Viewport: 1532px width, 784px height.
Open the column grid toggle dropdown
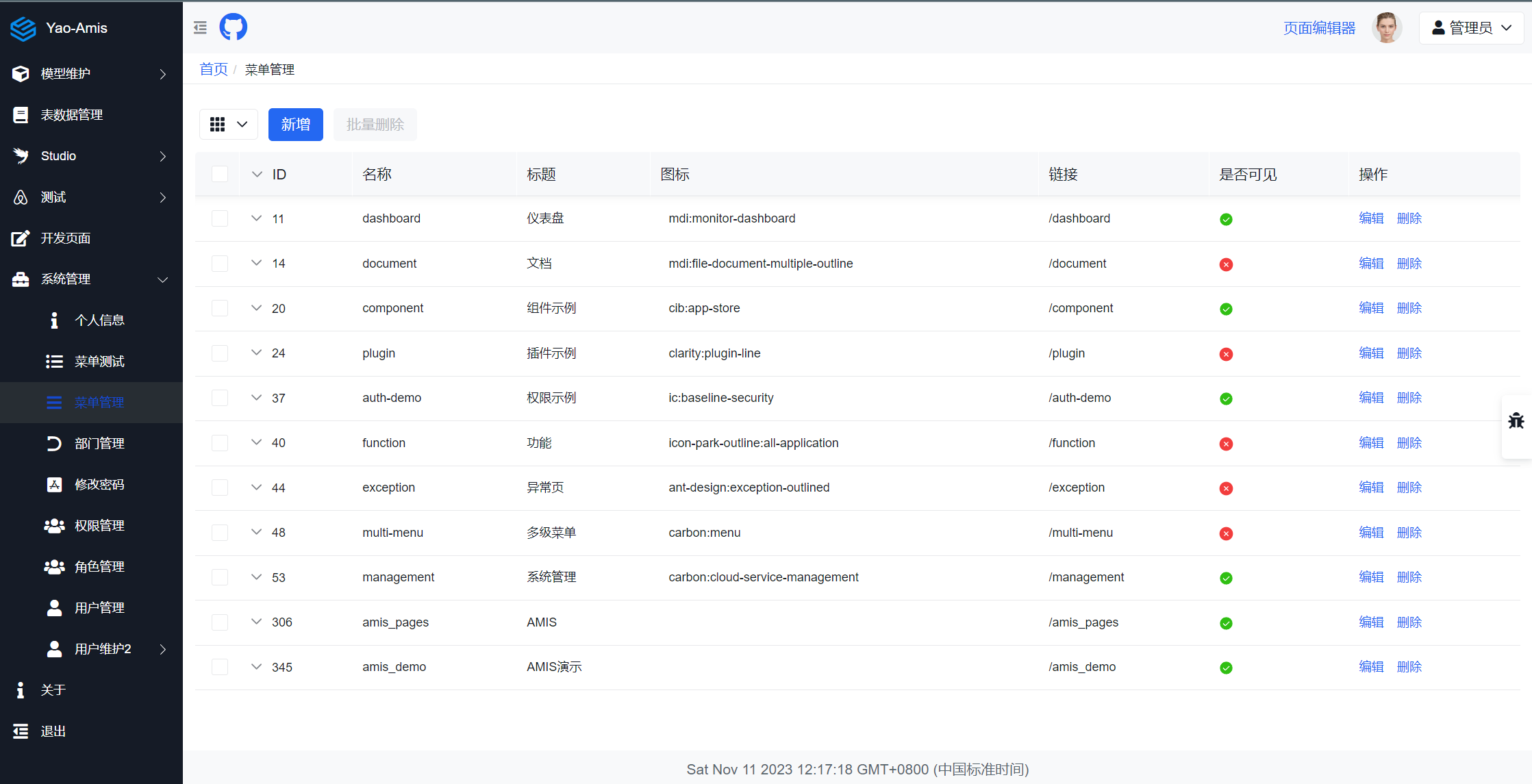click(x=229, y=125)
